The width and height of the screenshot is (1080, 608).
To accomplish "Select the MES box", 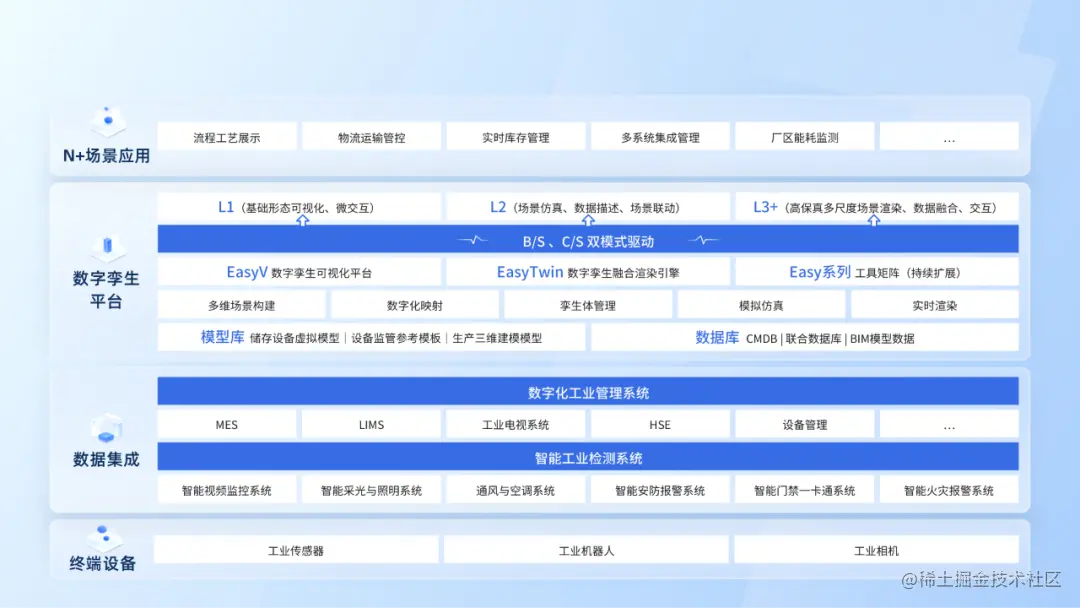I will point(227,424).
